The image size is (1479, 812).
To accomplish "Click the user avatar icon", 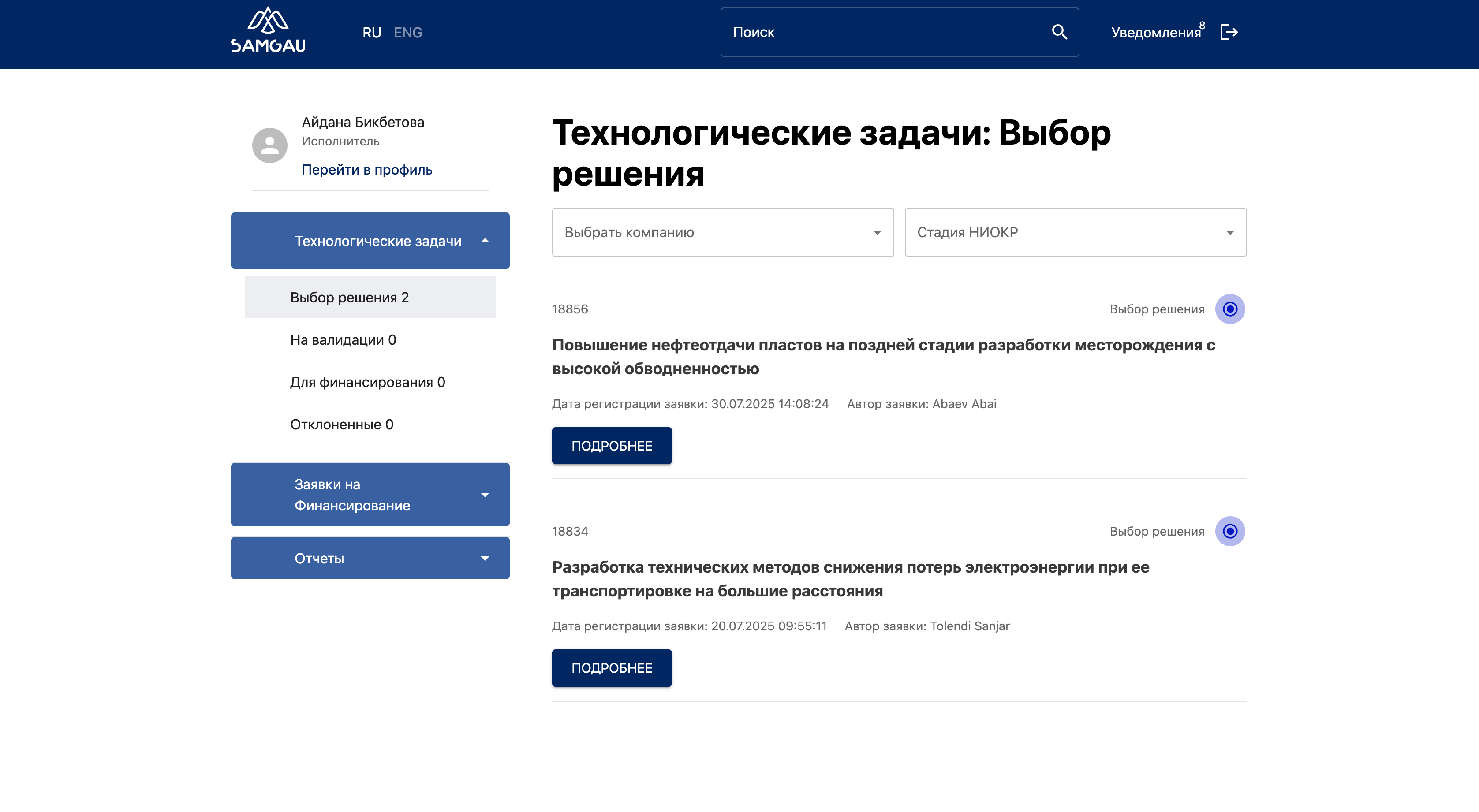I will (270, 145).
